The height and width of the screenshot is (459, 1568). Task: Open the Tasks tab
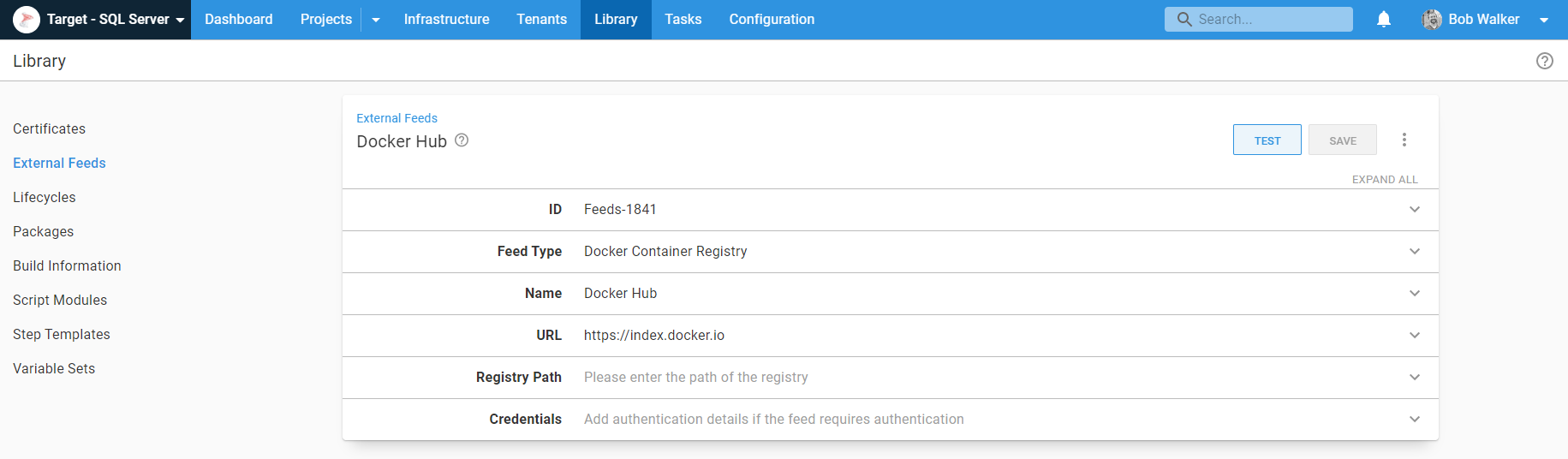[x=683, y=19]
